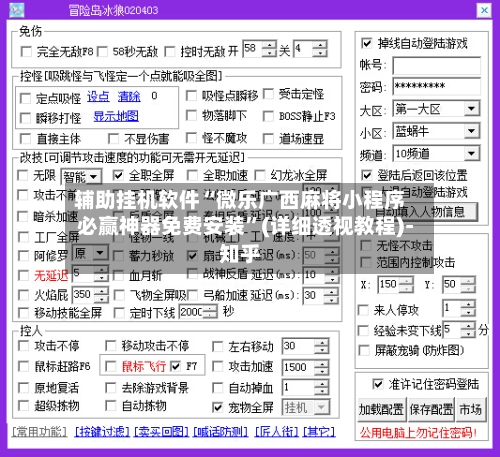The image size is (500, 457).
Task: Check 屏蔽宠骑(防炸图) option
Action: point(364,351)
